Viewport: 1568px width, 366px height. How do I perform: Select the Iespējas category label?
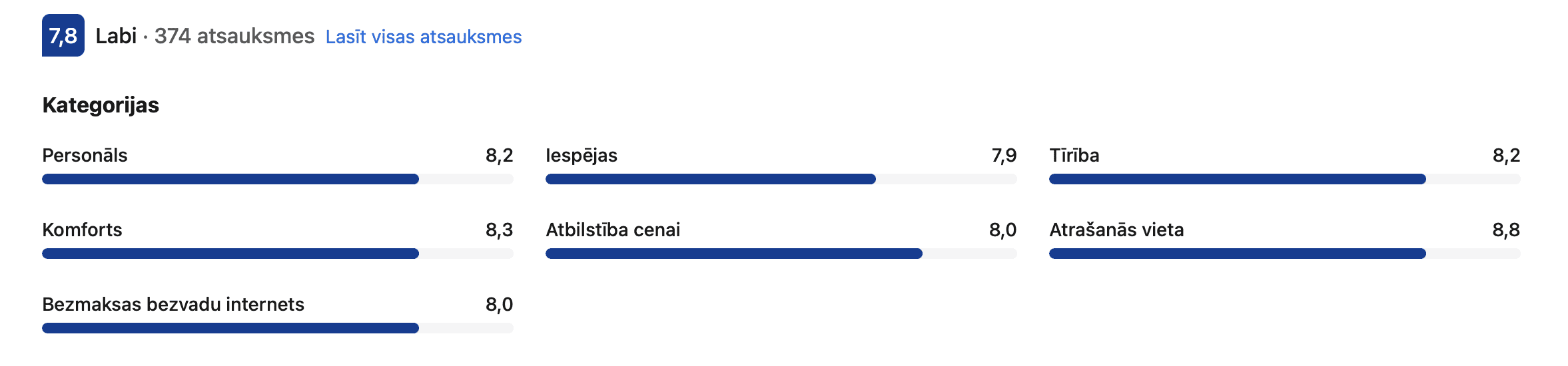pyautogui.click(x=582, y=156)
